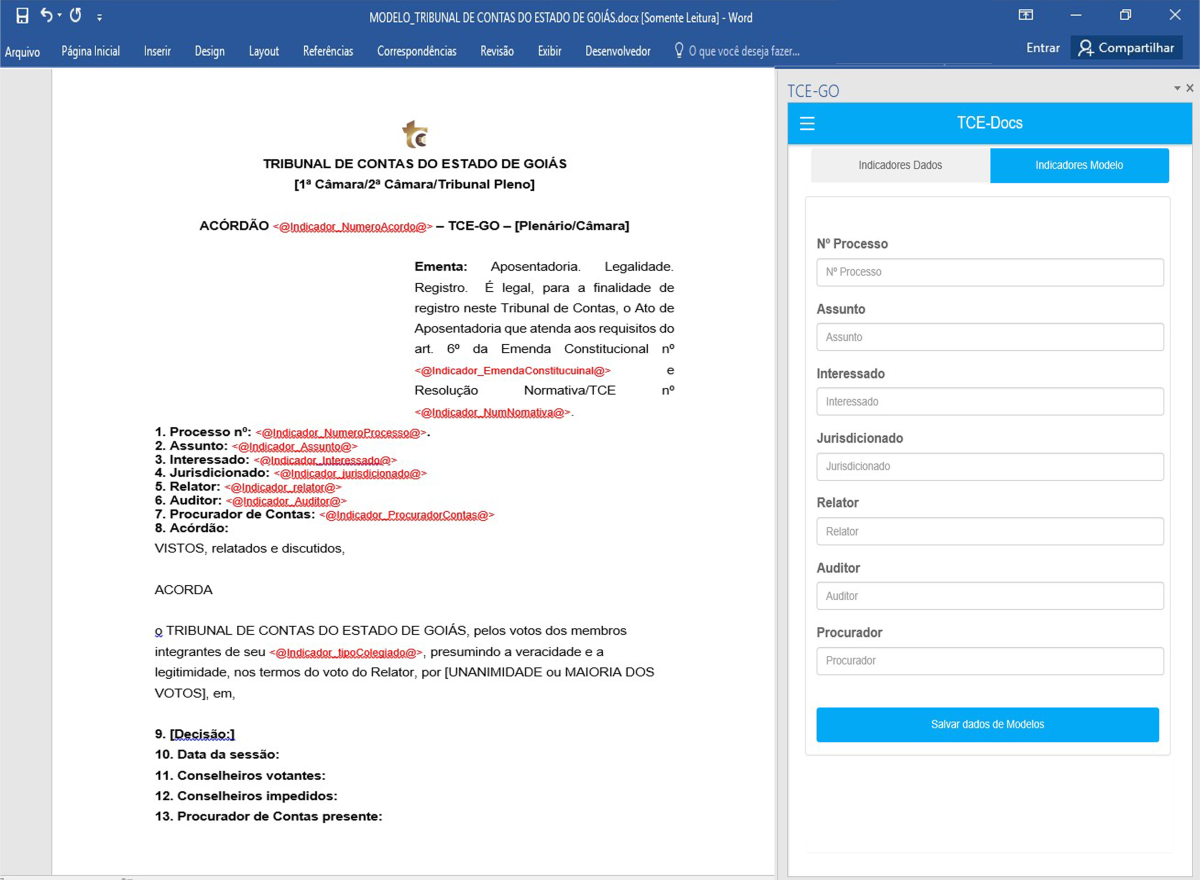This screenshot has width=1200, height=880.
Task: Focus the Procurador text field
Action: [989, 661]
